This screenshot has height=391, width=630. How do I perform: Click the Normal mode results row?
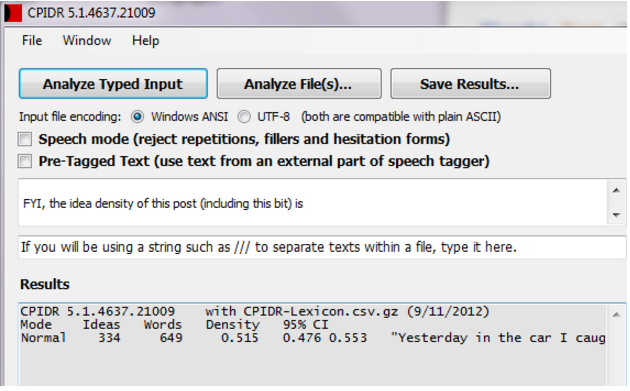313,338
